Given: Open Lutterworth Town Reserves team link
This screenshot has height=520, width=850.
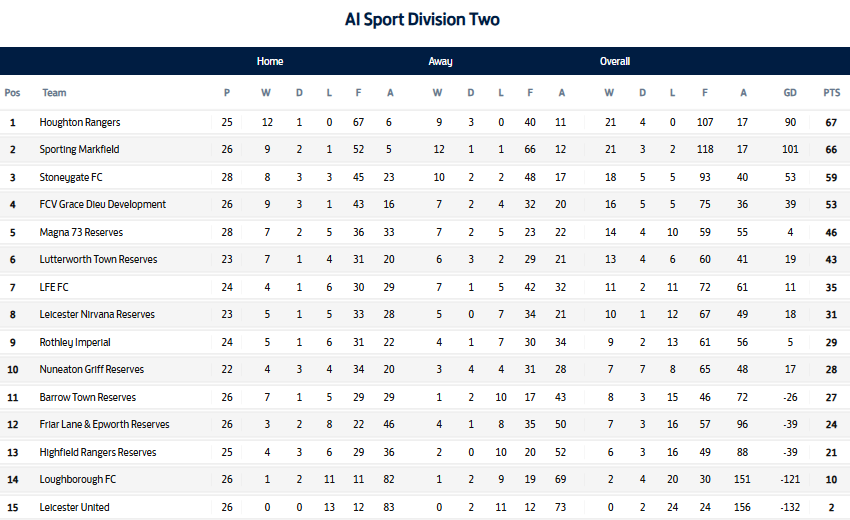Looking at the screenshot, I should coord(97,259).
